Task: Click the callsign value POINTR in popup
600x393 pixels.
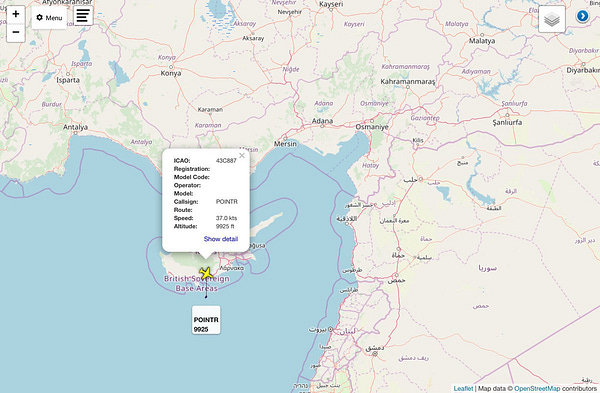Action: click(x=227, y=202)
